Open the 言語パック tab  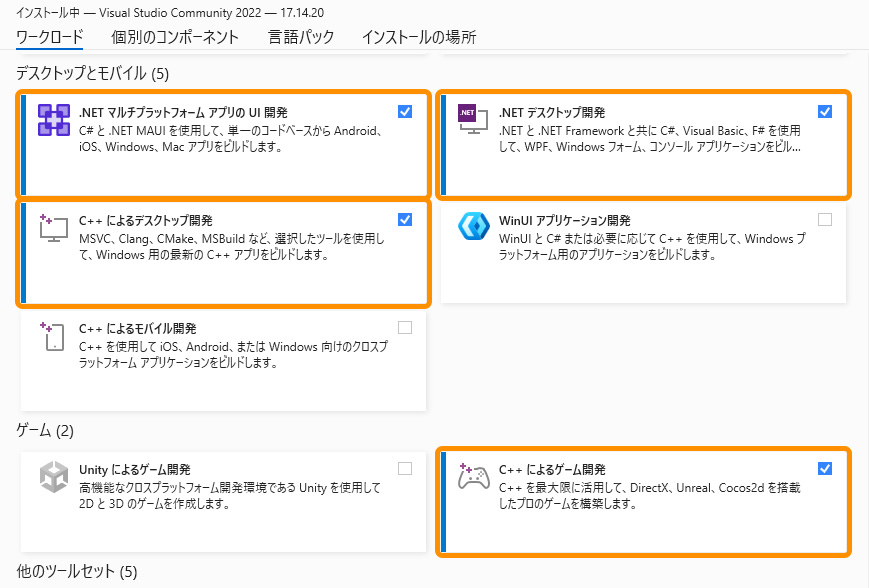tap(300, 37)
